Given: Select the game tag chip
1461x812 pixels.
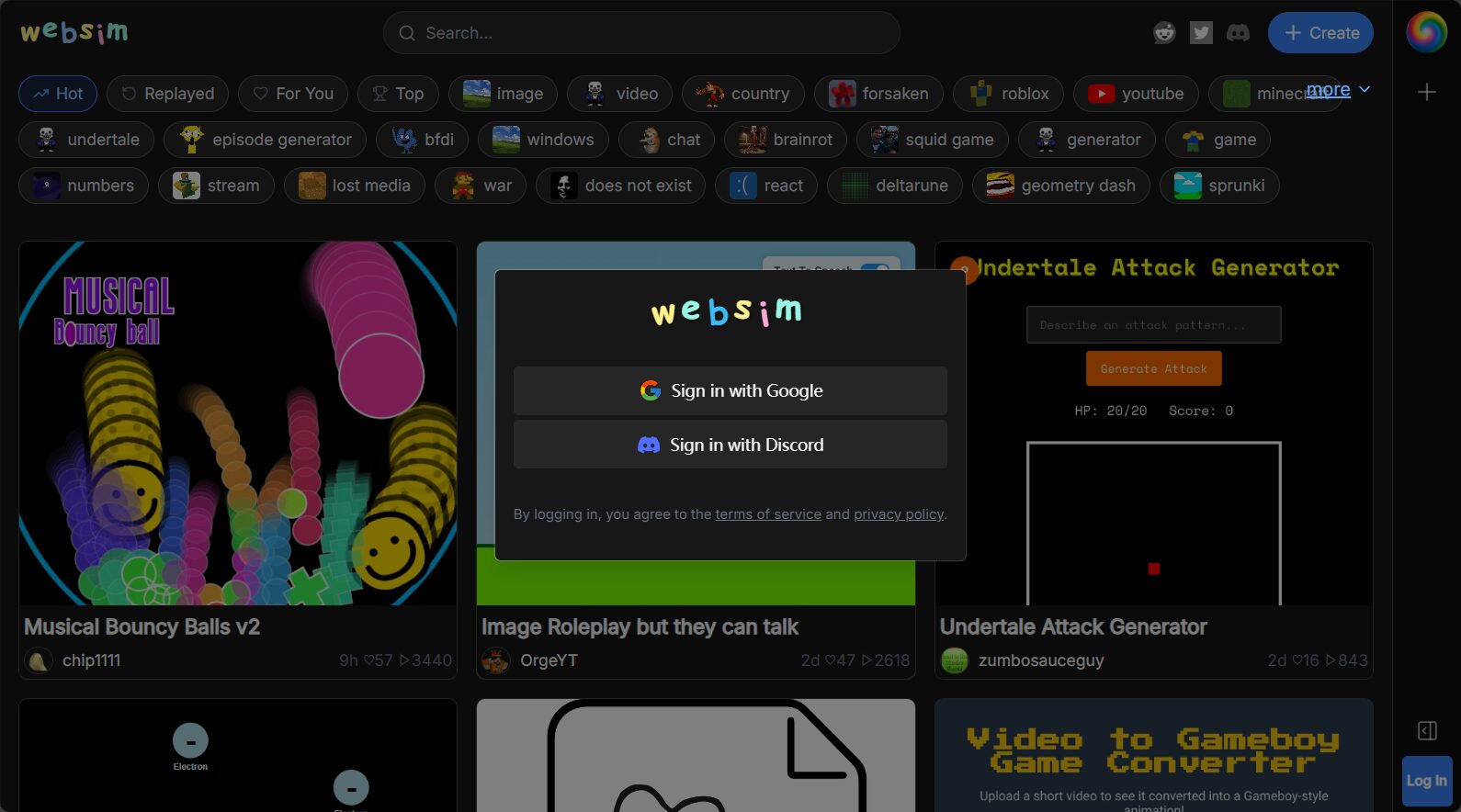Looking at the screenshot, I should (x=1217, y=140).
